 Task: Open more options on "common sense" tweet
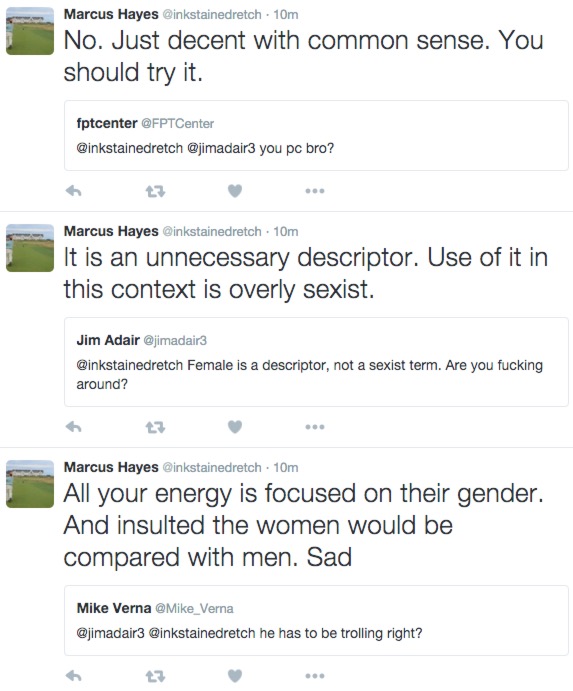point(315,191)
